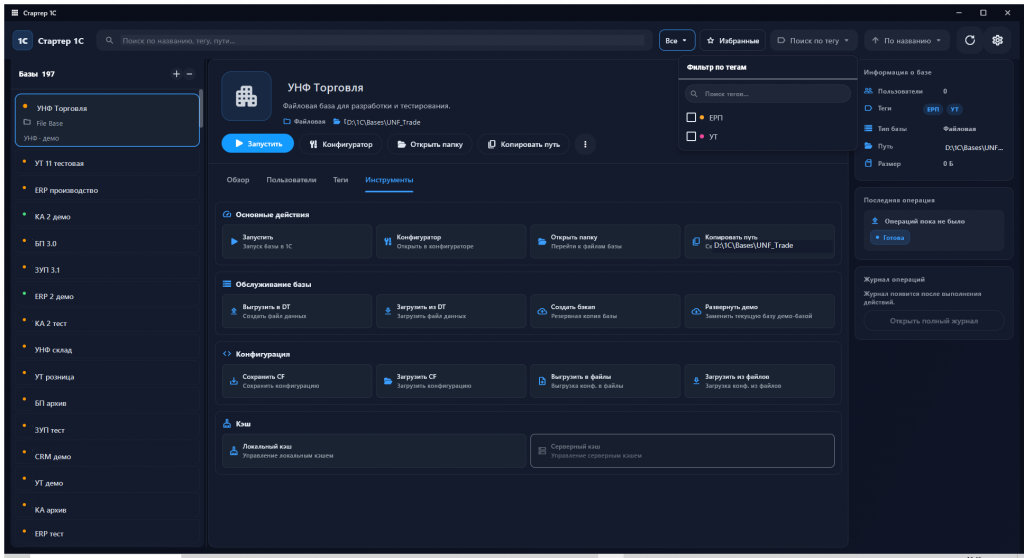The image size is (1024, 558).
Task: Click the ЕРП tag badge in info panel
Action: click(x=933, y=109)
